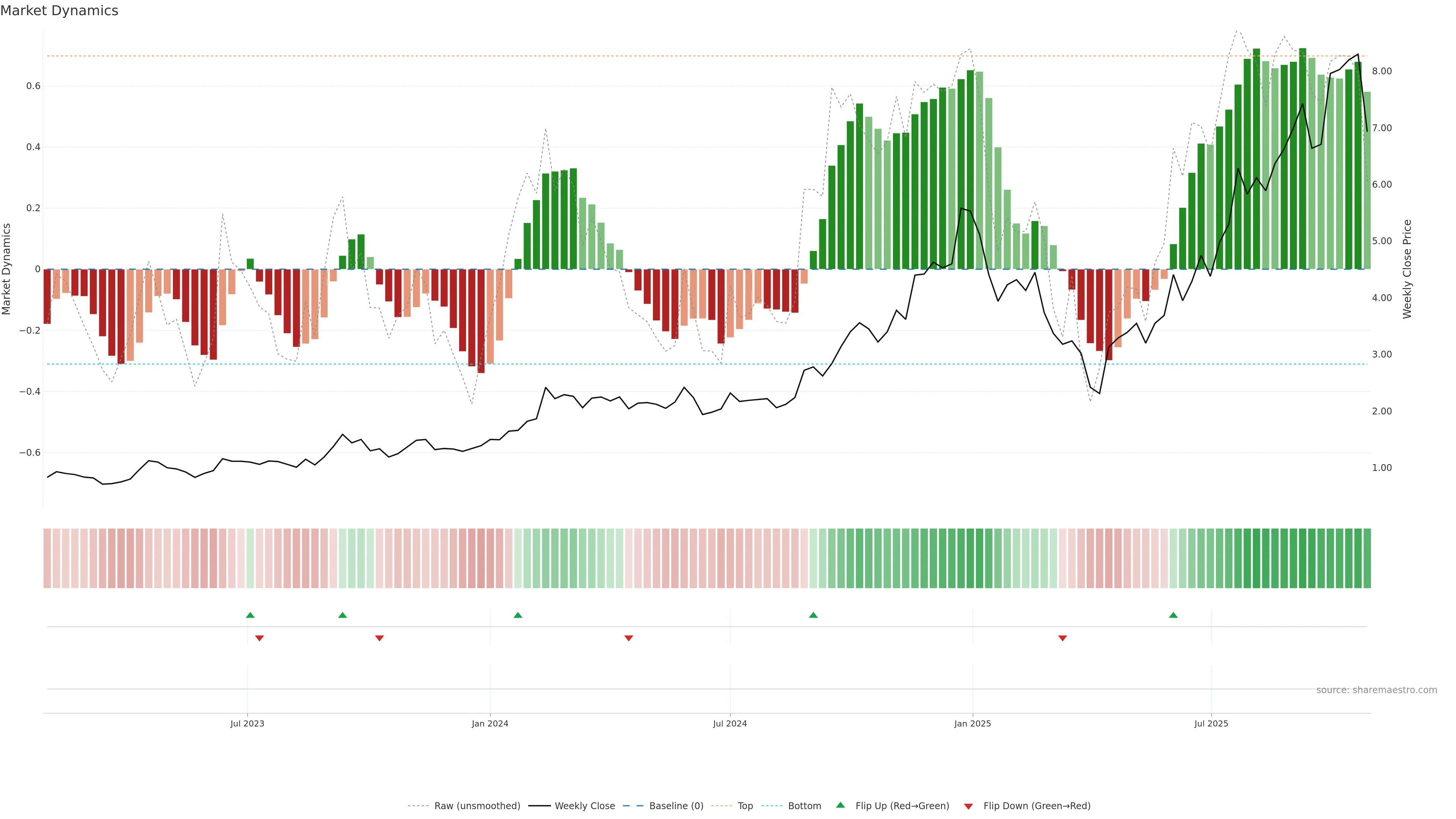Screen dimensions: 1456x819
Task: Toggle the Weekly Close legend entry
Action: [584, 806]
